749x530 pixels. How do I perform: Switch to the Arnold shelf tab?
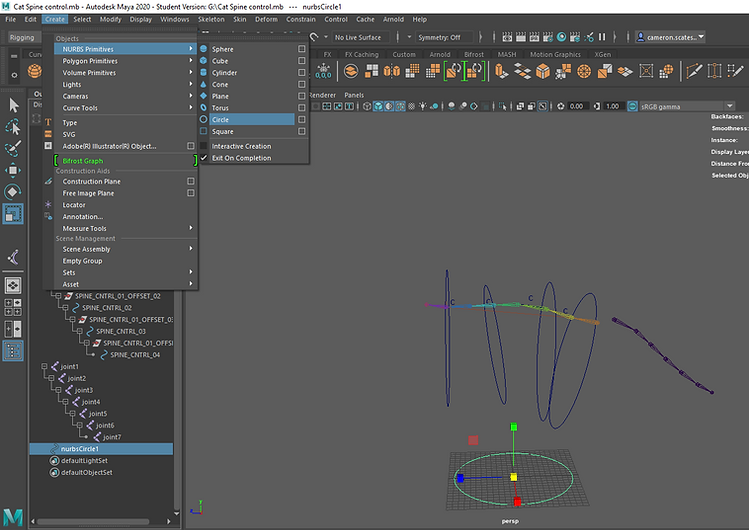(439, 54)
